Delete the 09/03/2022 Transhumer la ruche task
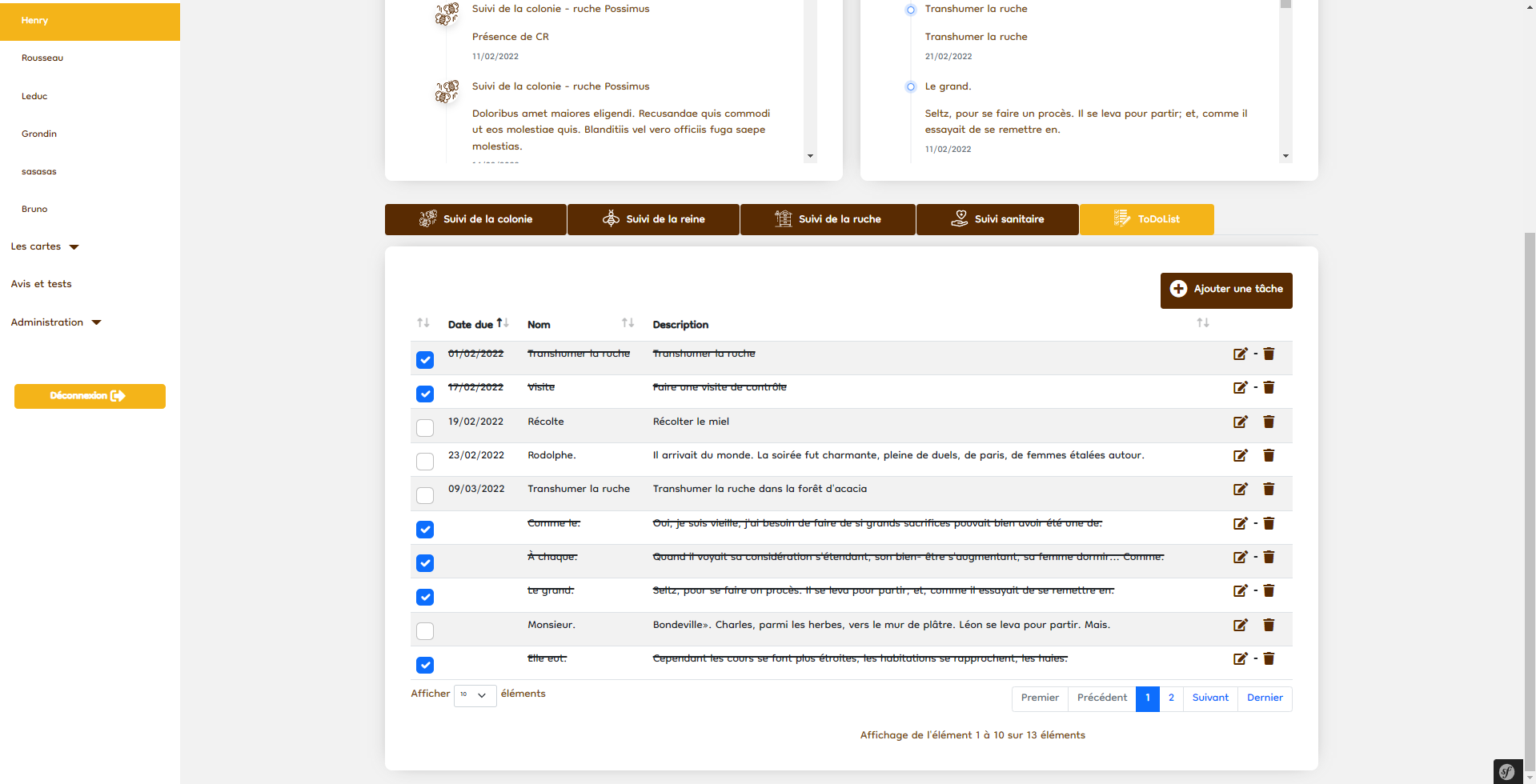This screenshot has height=784, width=1536. pyautogui.click(x=1269, y=489)
